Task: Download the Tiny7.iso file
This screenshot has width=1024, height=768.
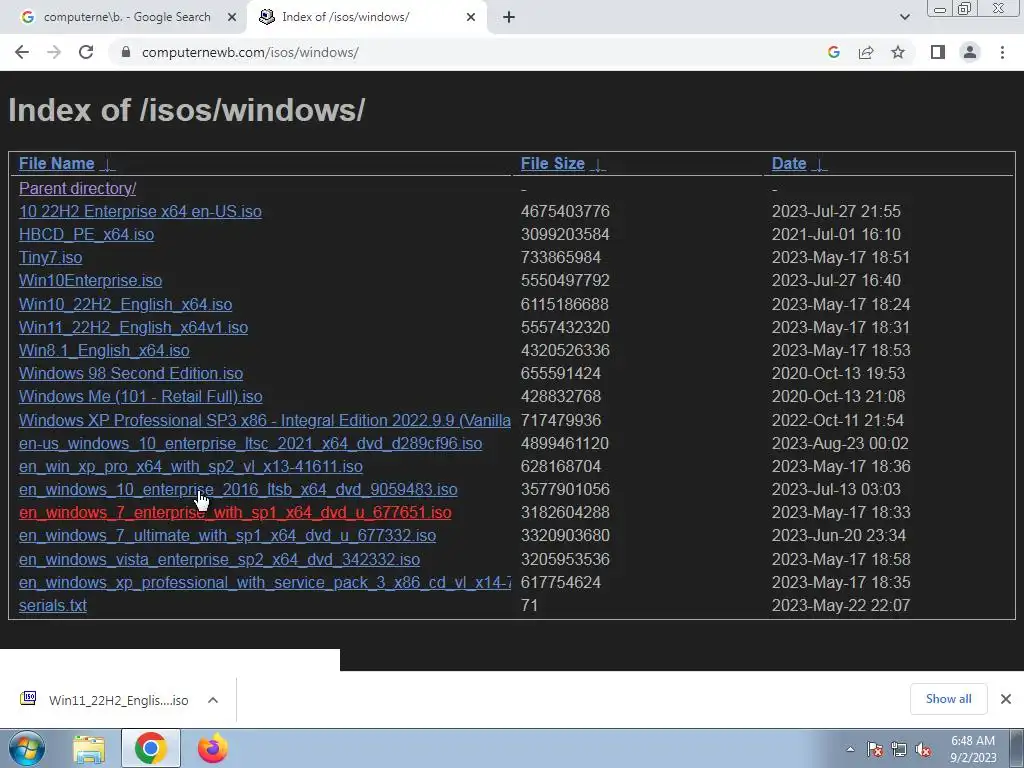Action: (50, 257)
